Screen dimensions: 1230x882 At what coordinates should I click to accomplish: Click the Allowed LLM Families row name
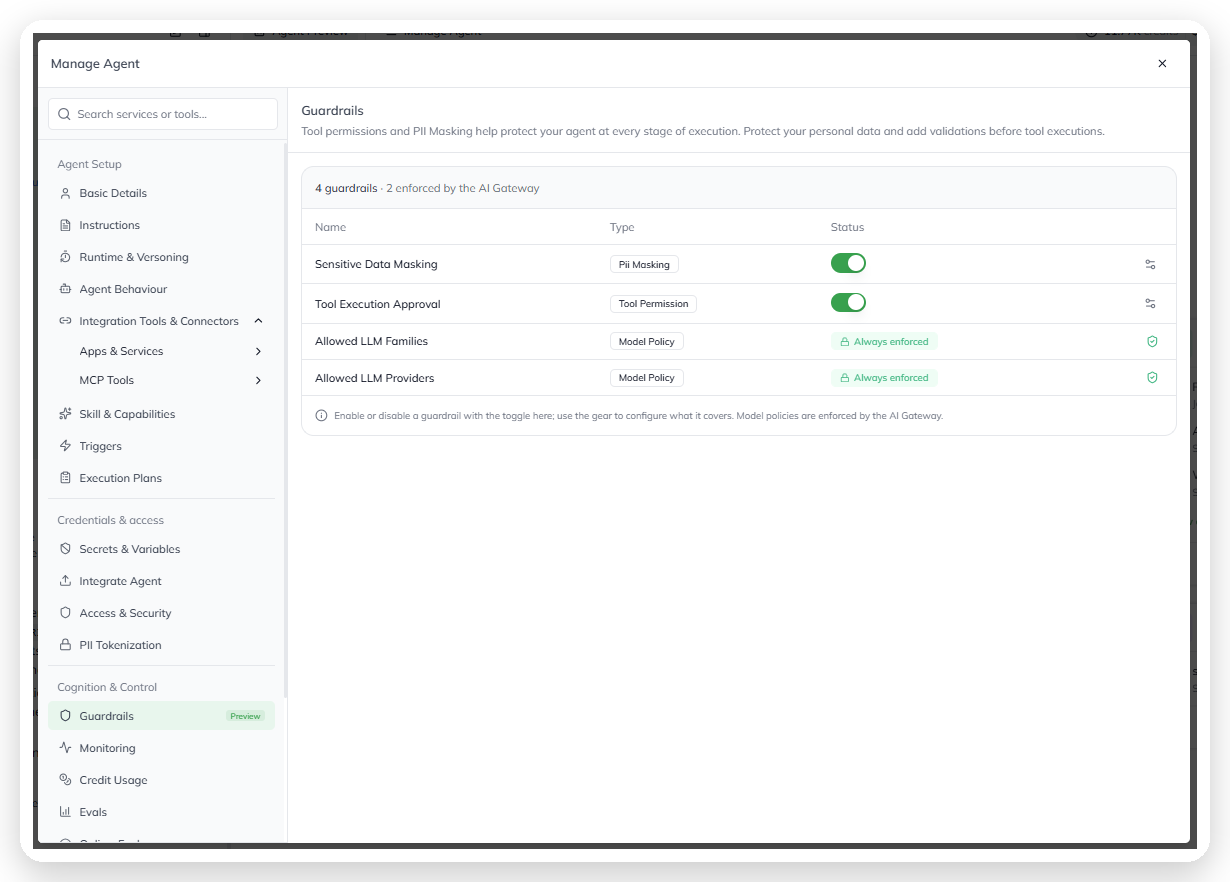(x=371, y=342)
